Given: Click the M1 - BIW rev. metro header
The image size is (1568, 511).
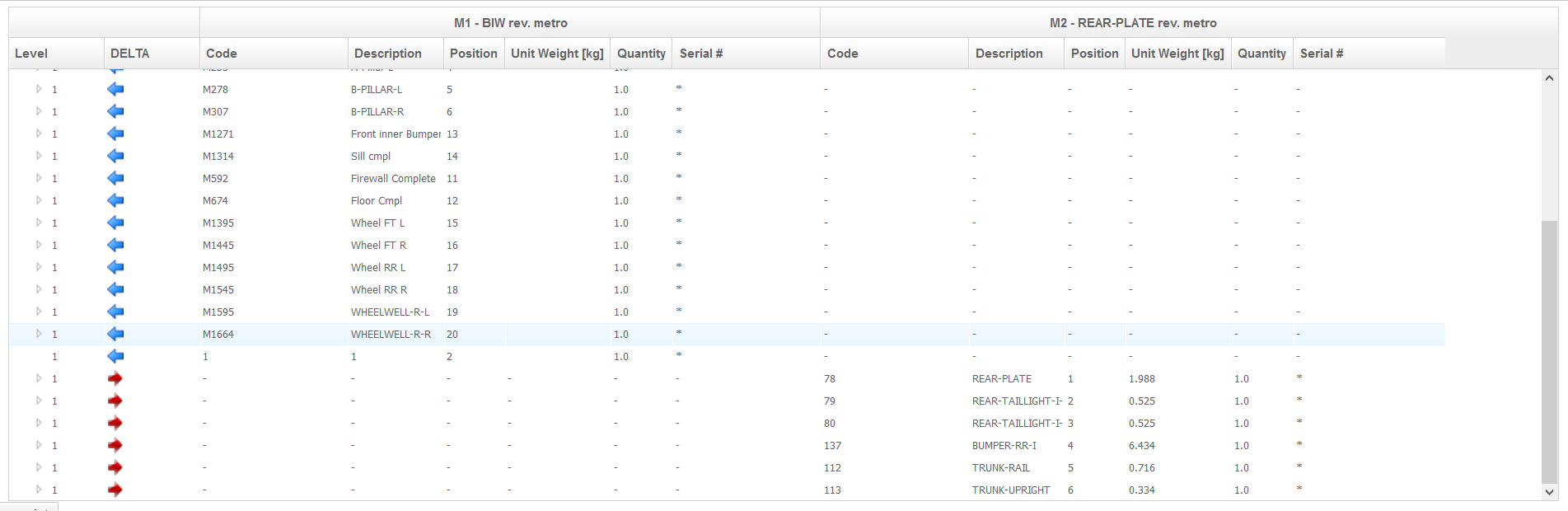Looking at the screenshot, I should (510, 23).
